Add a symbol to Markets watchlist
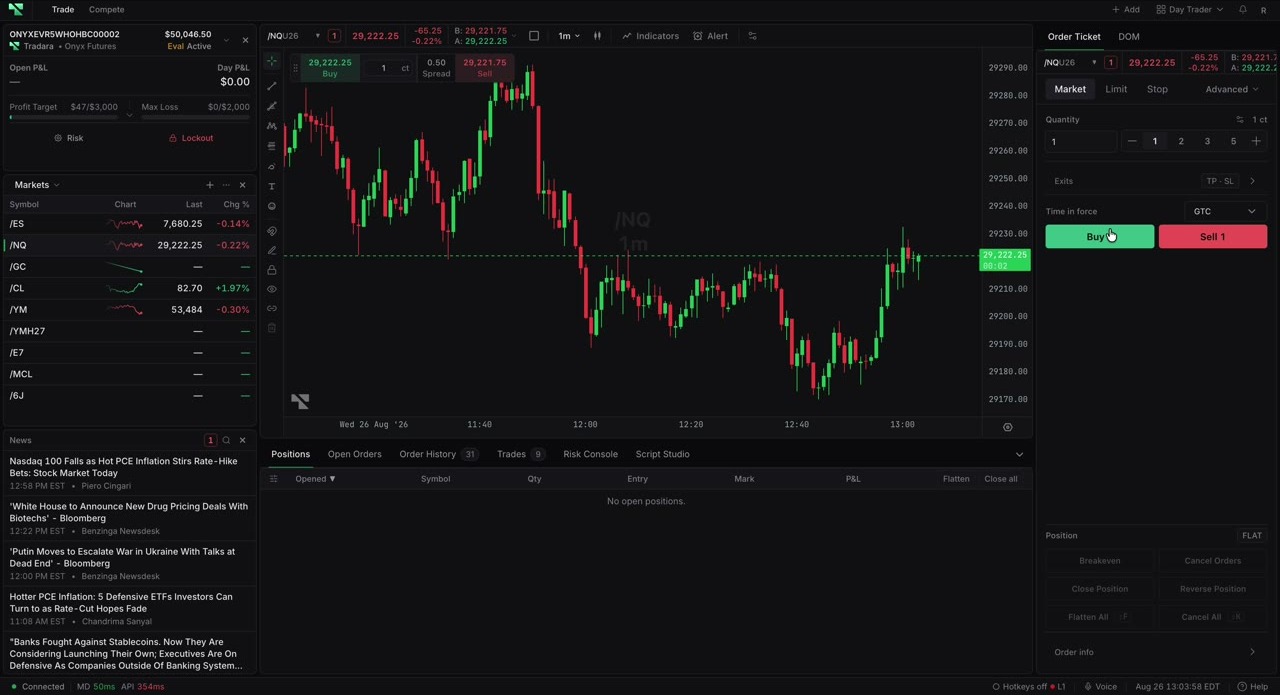The height and width of the screenshot is (695, 1280). coord(209,185)
